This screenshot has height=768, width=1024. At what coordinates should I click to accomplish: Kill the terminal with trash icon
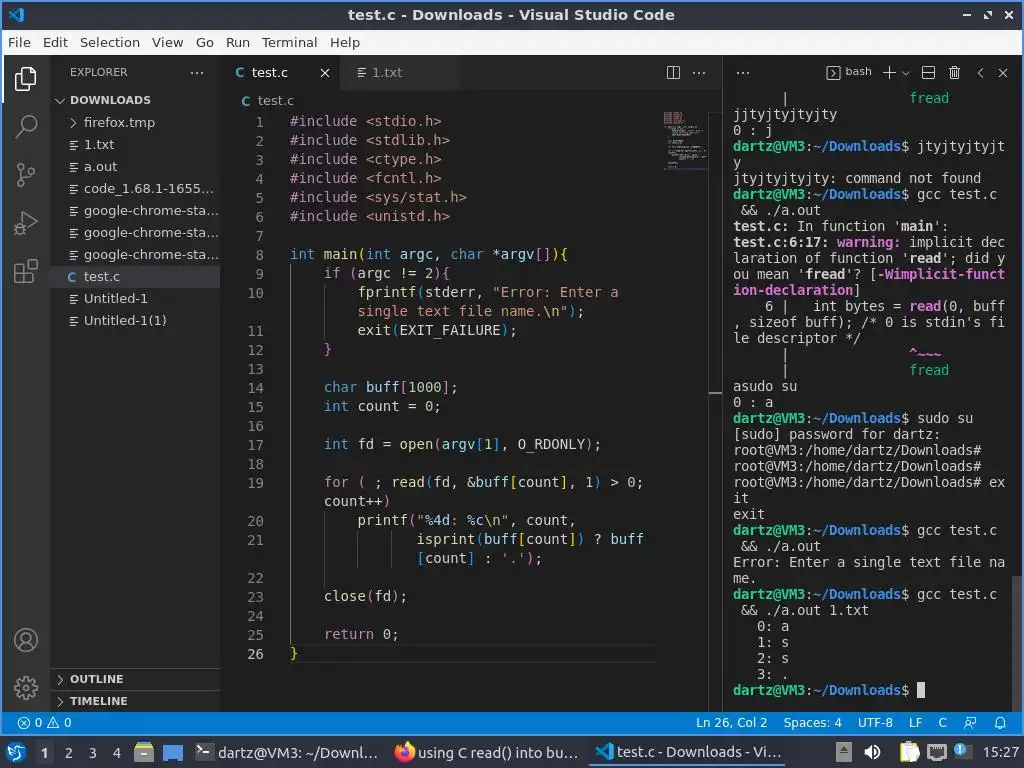click(x=954, y=72)
